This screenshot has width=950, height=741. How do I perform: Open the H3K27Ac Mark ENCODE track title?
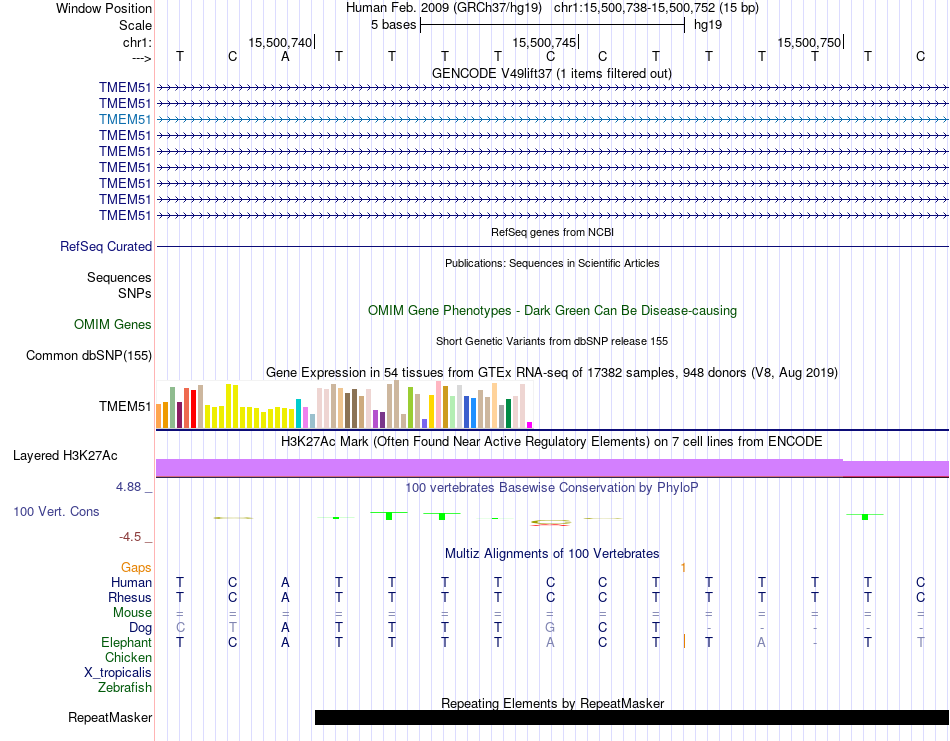point(551,442)
